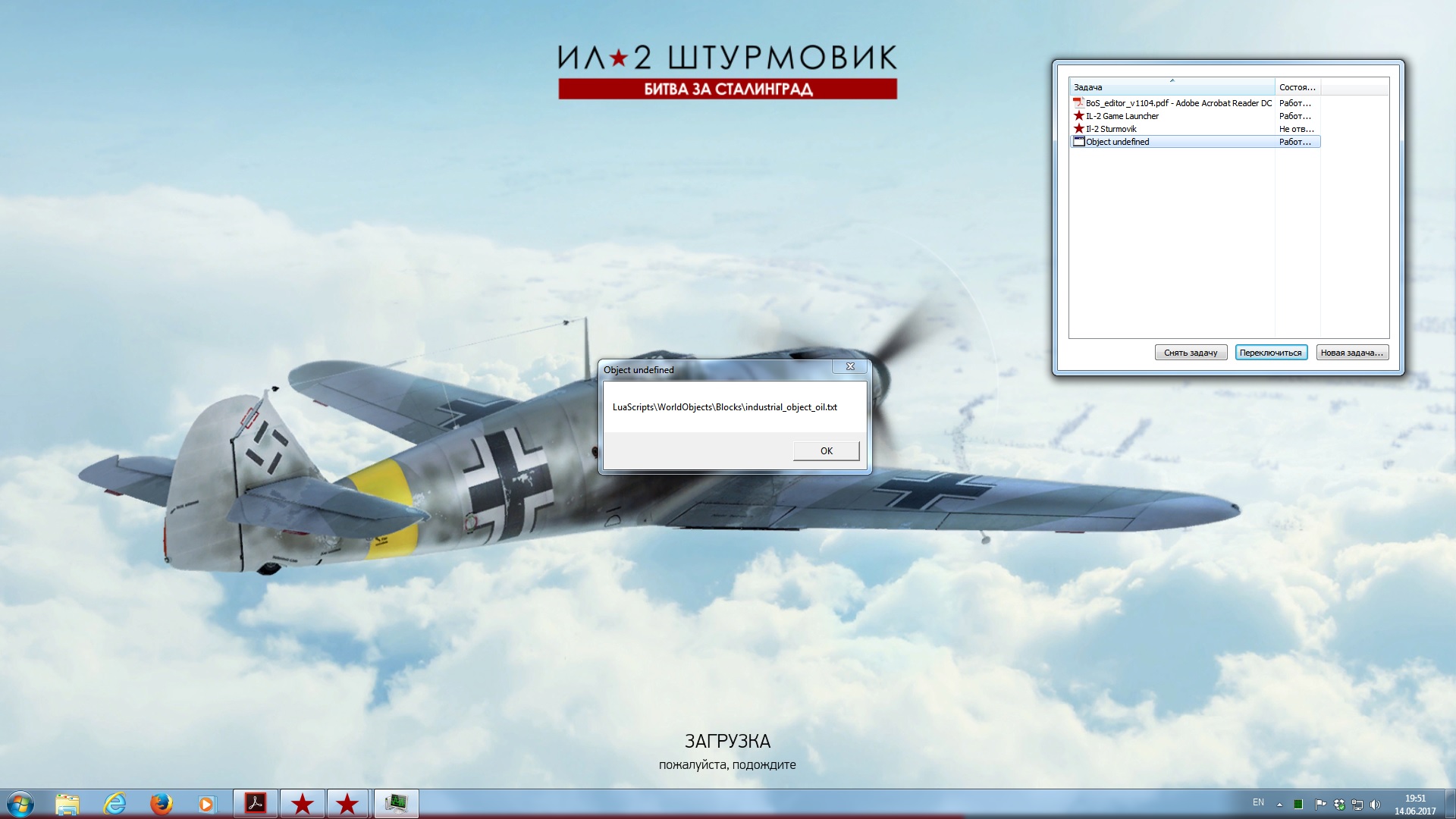Open the clock showing 19:51

coord(1415,805)
